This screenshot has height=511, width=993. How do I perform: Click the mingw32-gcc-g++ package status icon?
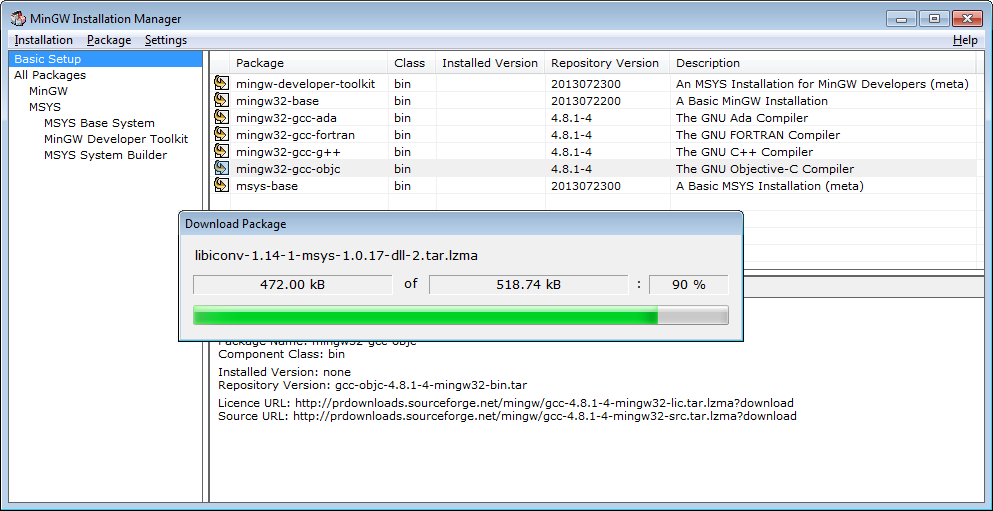click(x=221, y=151)
